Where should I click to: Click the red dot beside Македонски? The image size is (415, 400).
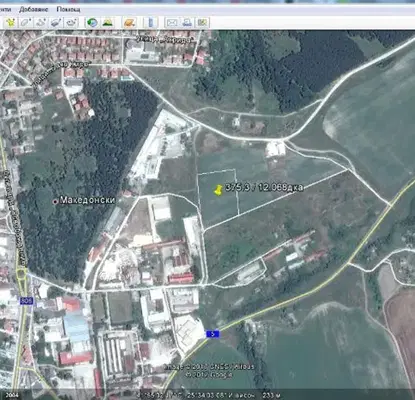point(55,201)
